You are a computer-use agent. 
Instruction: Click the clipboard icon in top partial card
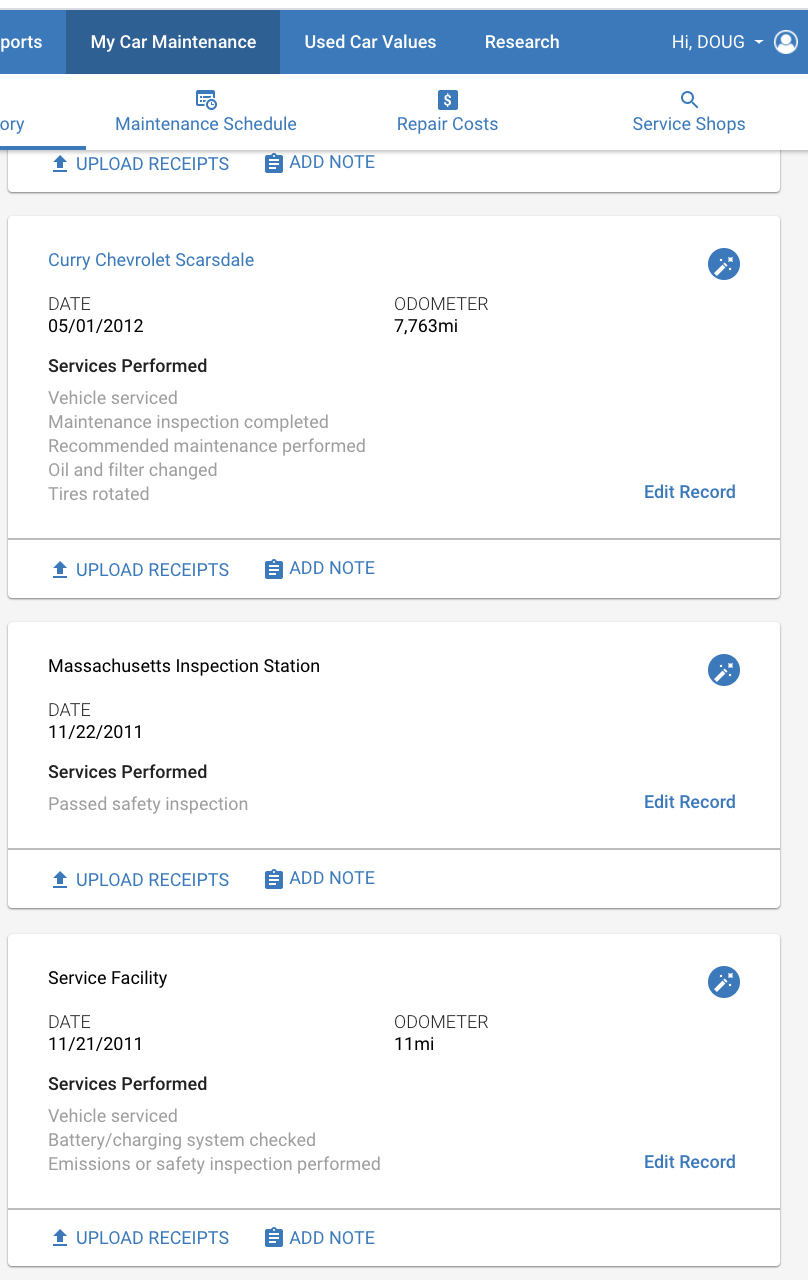tap(274, 163)
